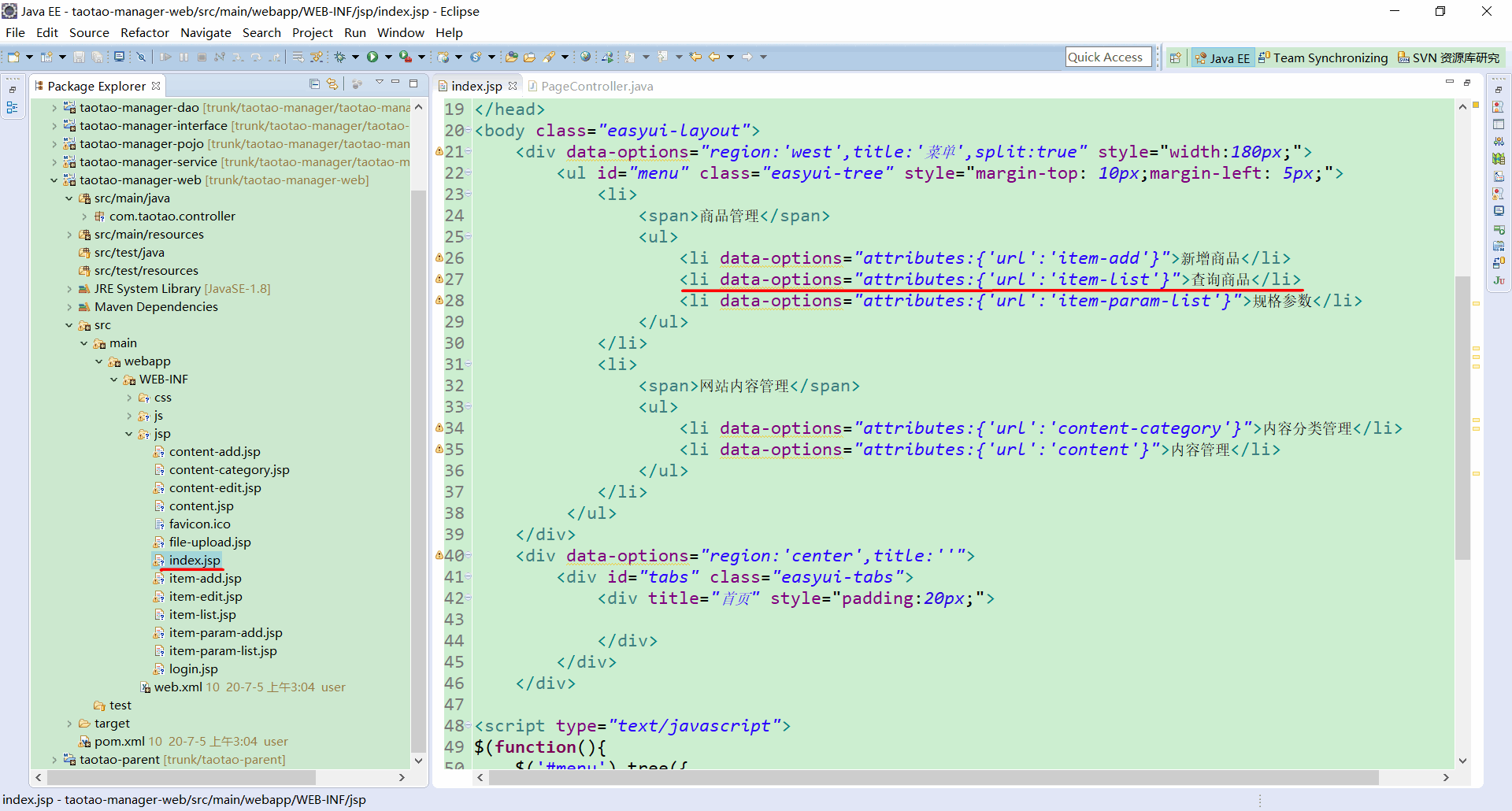
Task: Toggle the fold marker on line 33
Action: pos(469,407)
